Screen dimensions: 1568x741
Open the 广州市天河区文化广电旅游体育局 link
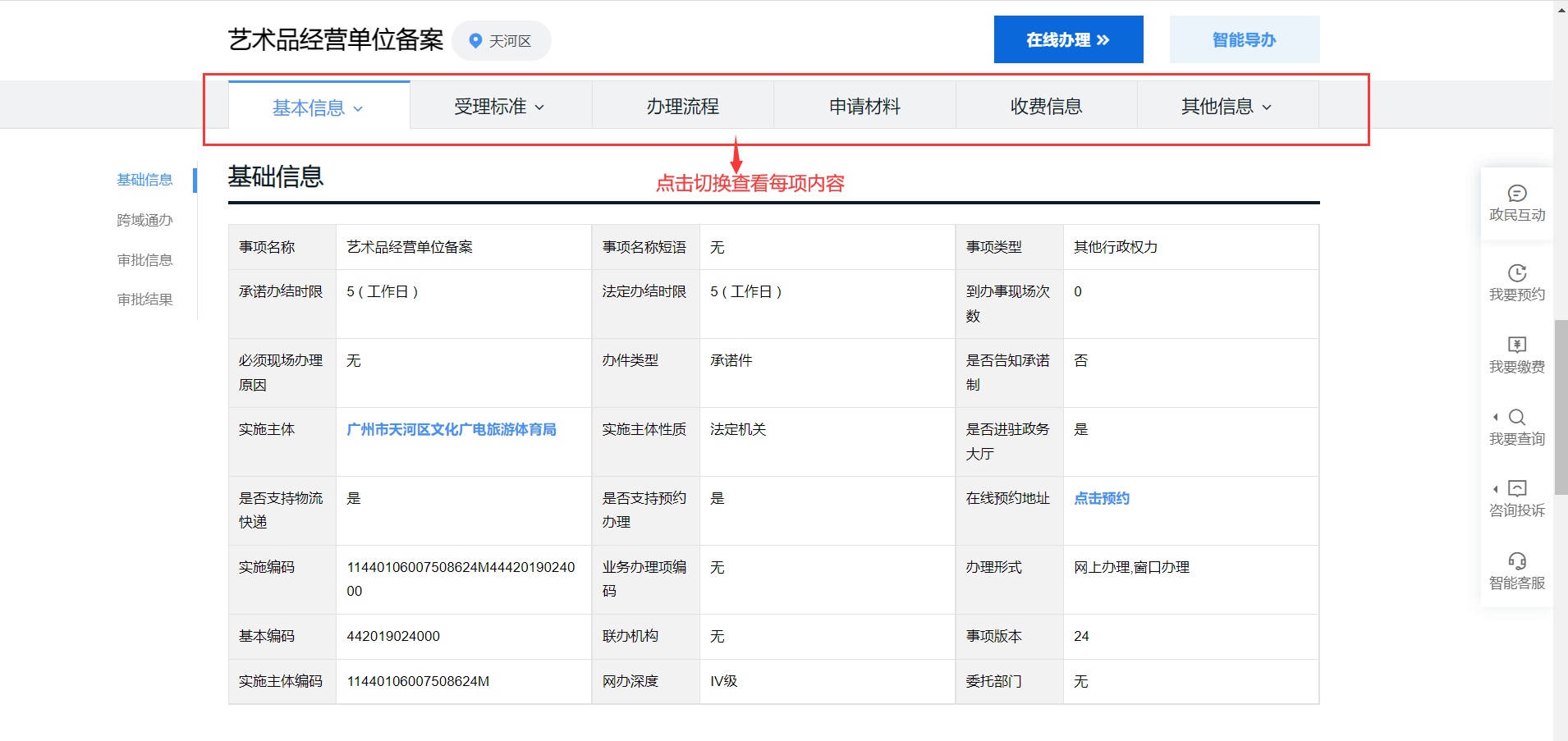click(451, 429)
